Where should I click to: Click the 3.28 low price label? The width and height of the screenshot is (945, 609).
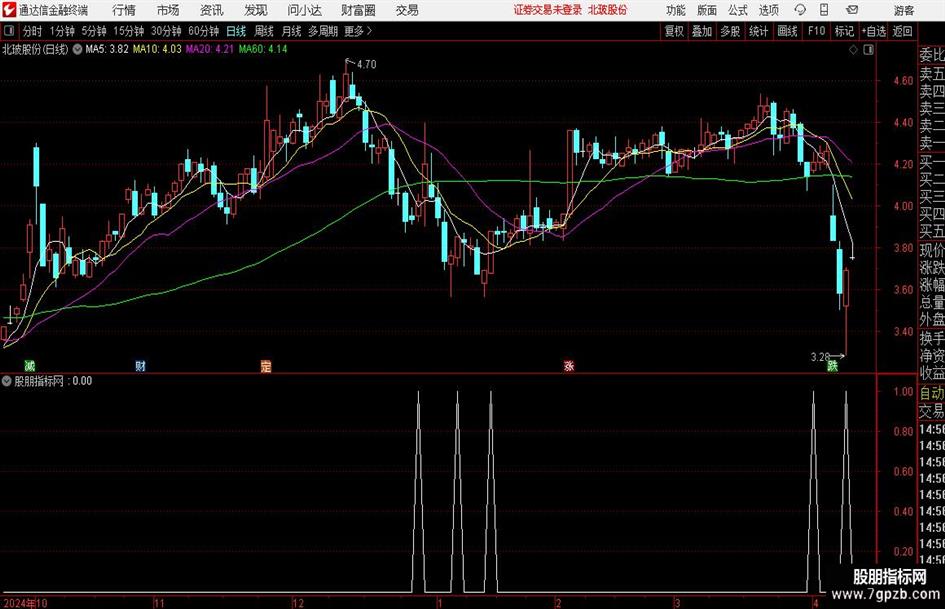point(820,357)
